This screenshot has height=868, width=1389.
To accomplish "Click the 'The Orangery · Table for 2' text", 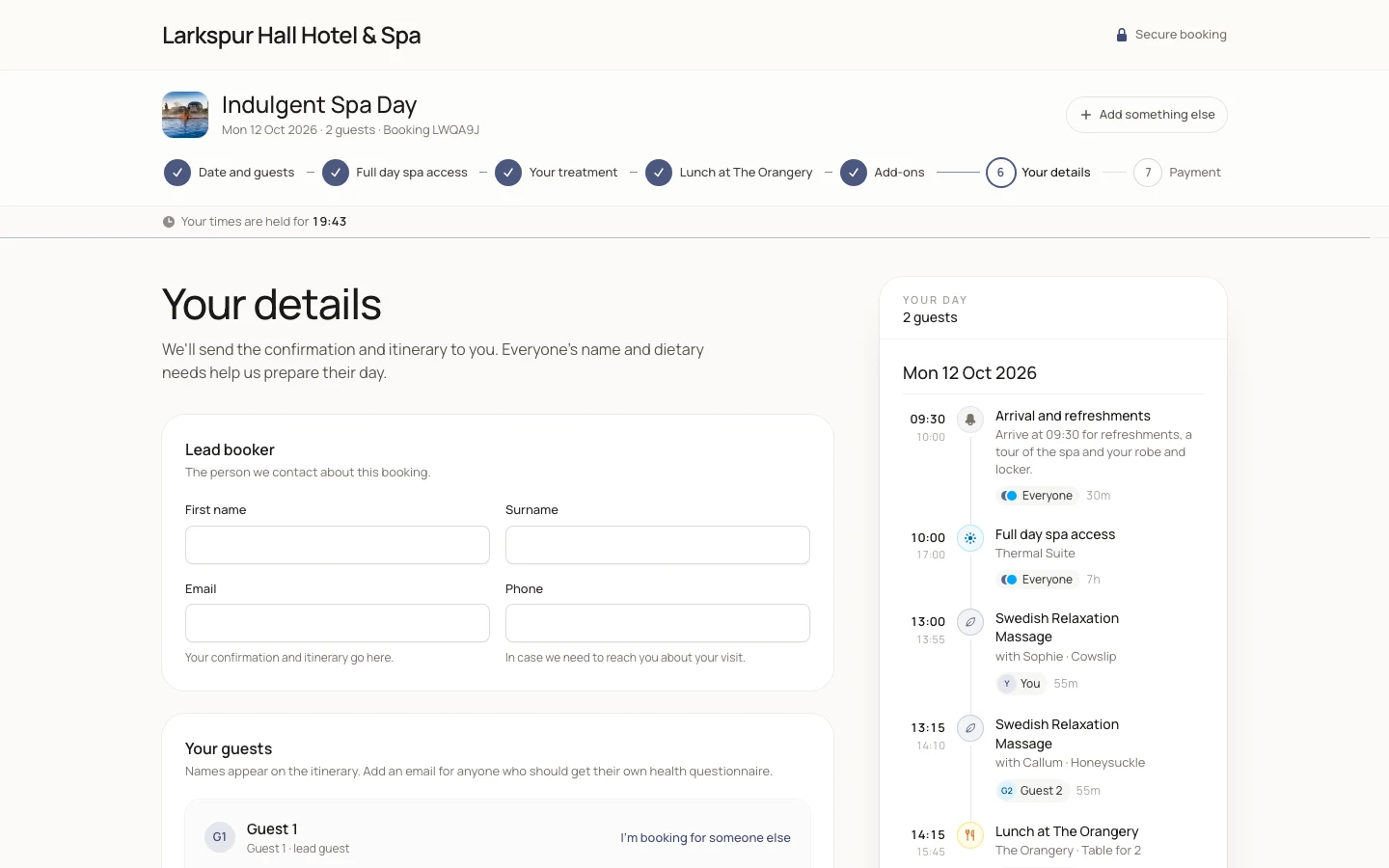I will (1068, 851).
